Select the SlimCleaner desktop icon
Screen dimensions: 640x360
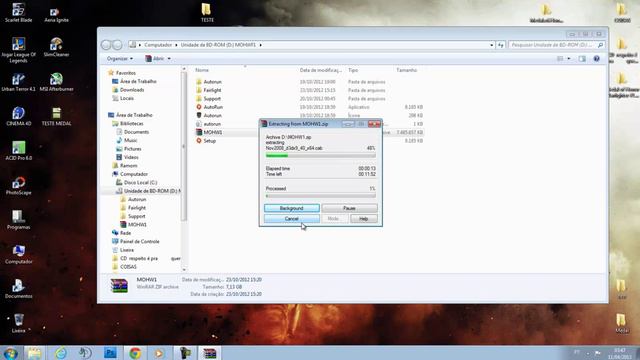(x=56, y=47)
